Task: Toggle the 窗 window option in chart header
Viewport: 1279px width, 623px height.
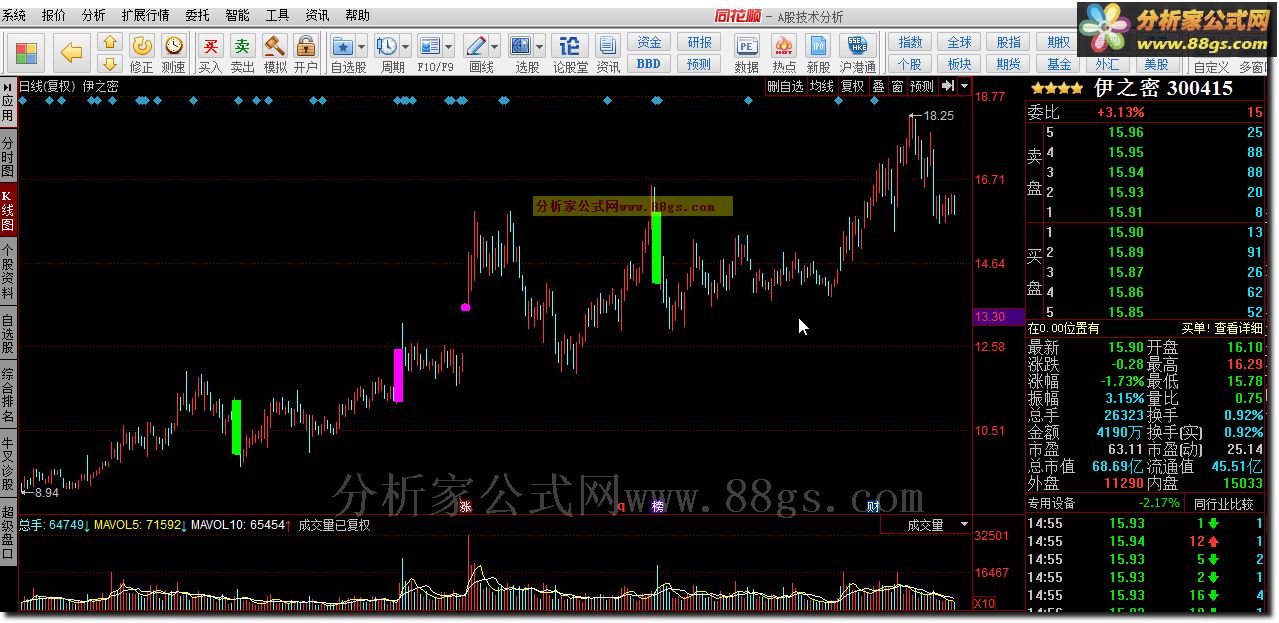Action: [897, 87]
